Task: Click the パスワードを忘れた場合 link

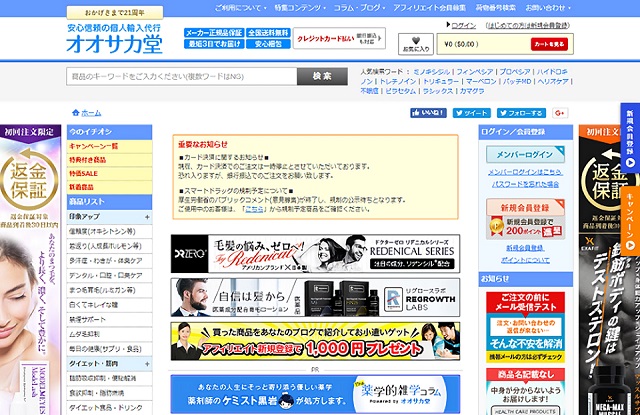Action: (525, 184)
